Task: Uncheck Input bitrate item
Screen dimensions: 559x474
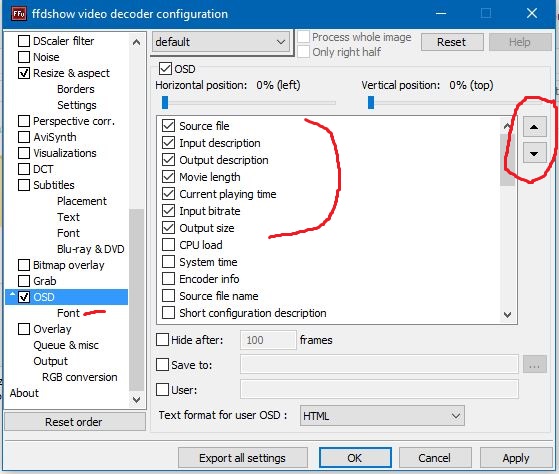Action: pyautogui.click(x=168, y=211)
